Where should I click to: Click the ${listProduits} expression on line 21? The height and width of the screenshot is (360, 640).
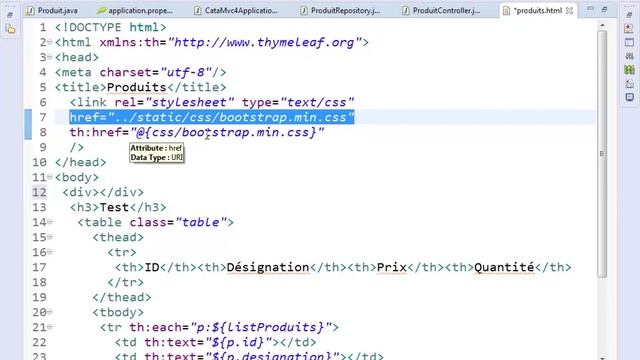tap(268, 327)
